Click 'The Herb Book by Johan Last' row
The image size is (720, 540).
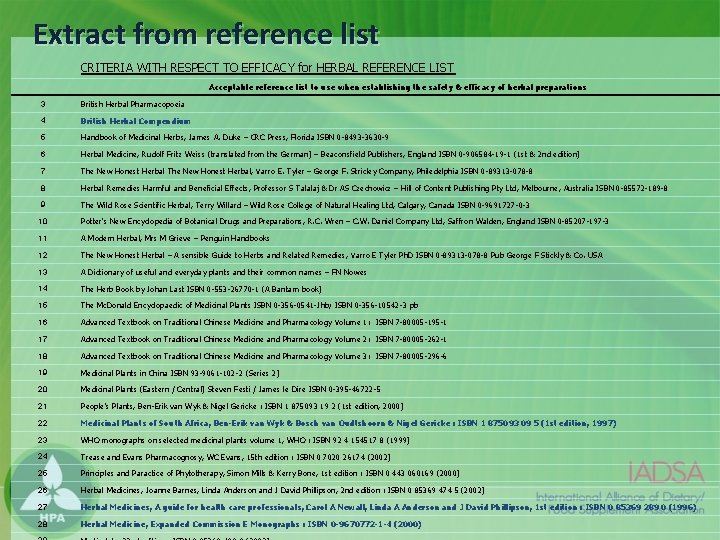click(201, 289)
